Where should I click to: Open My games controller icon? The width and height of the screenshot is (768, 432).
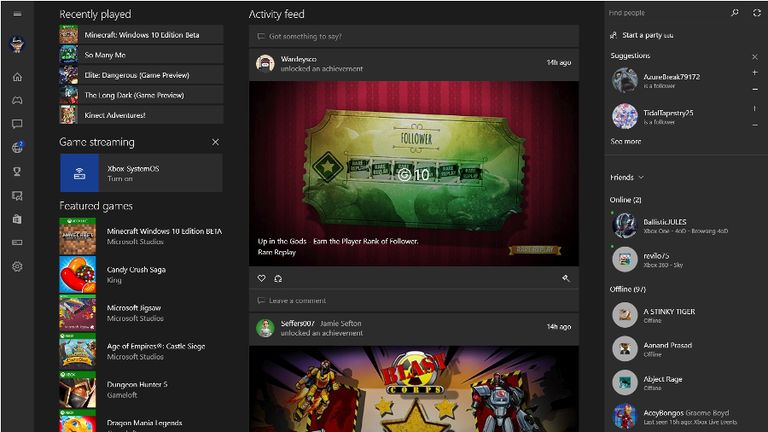[x=17, y=100]
